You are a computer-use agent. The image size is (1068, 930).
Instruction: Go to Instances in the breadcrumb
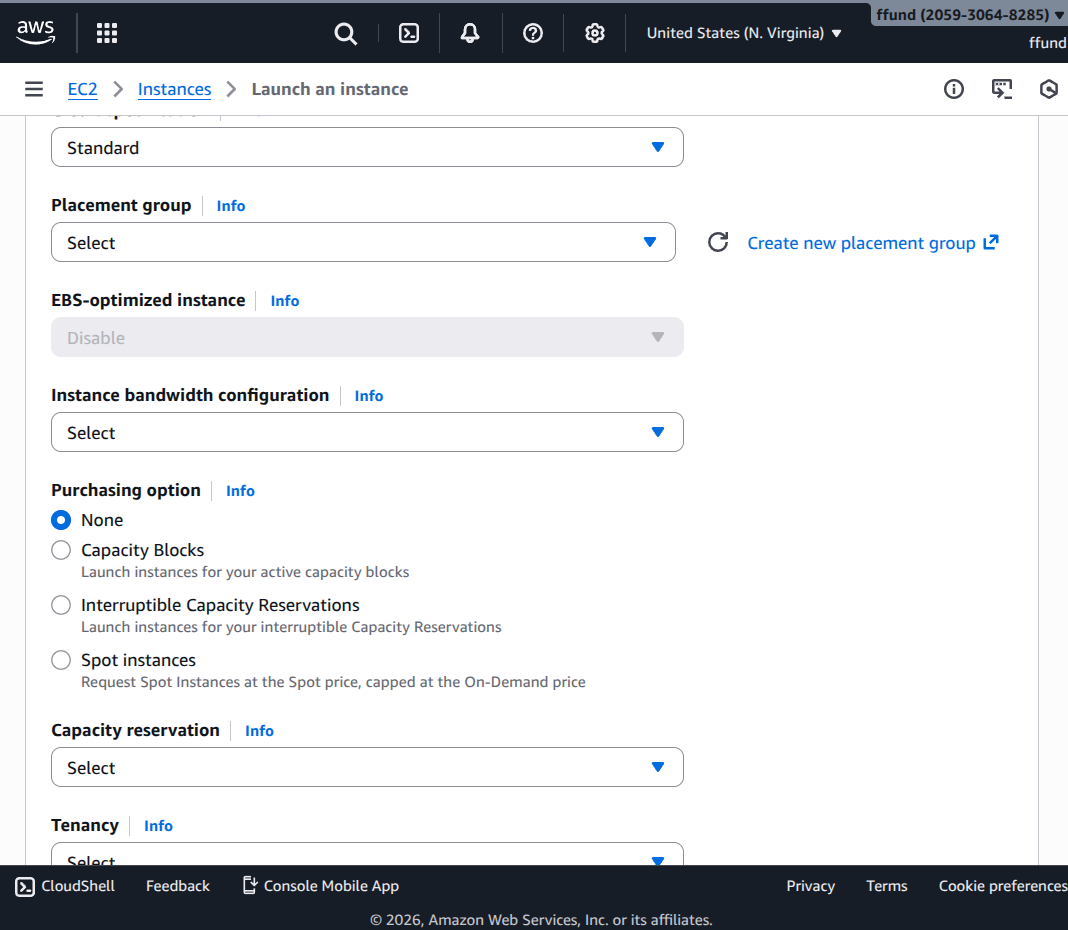(x=174, y=89)
